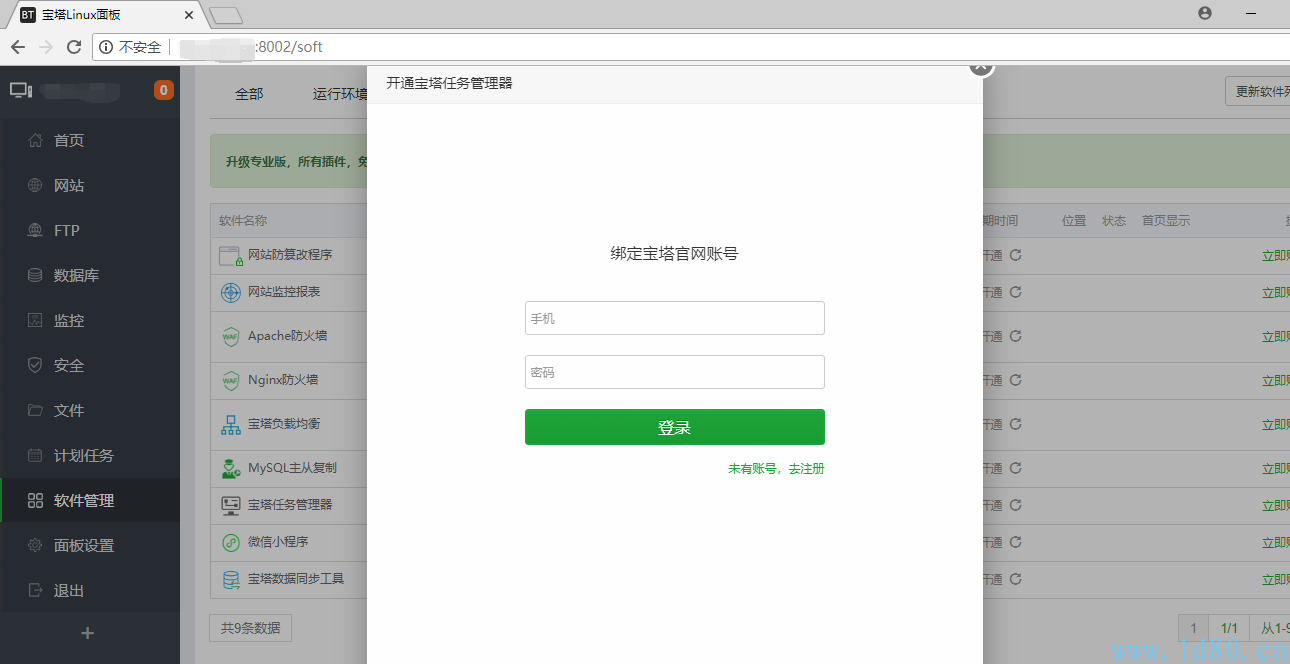Open the 数据库 database icon in sidebar
Viewport: 1290px width, 664px height.
click(35, 275)
